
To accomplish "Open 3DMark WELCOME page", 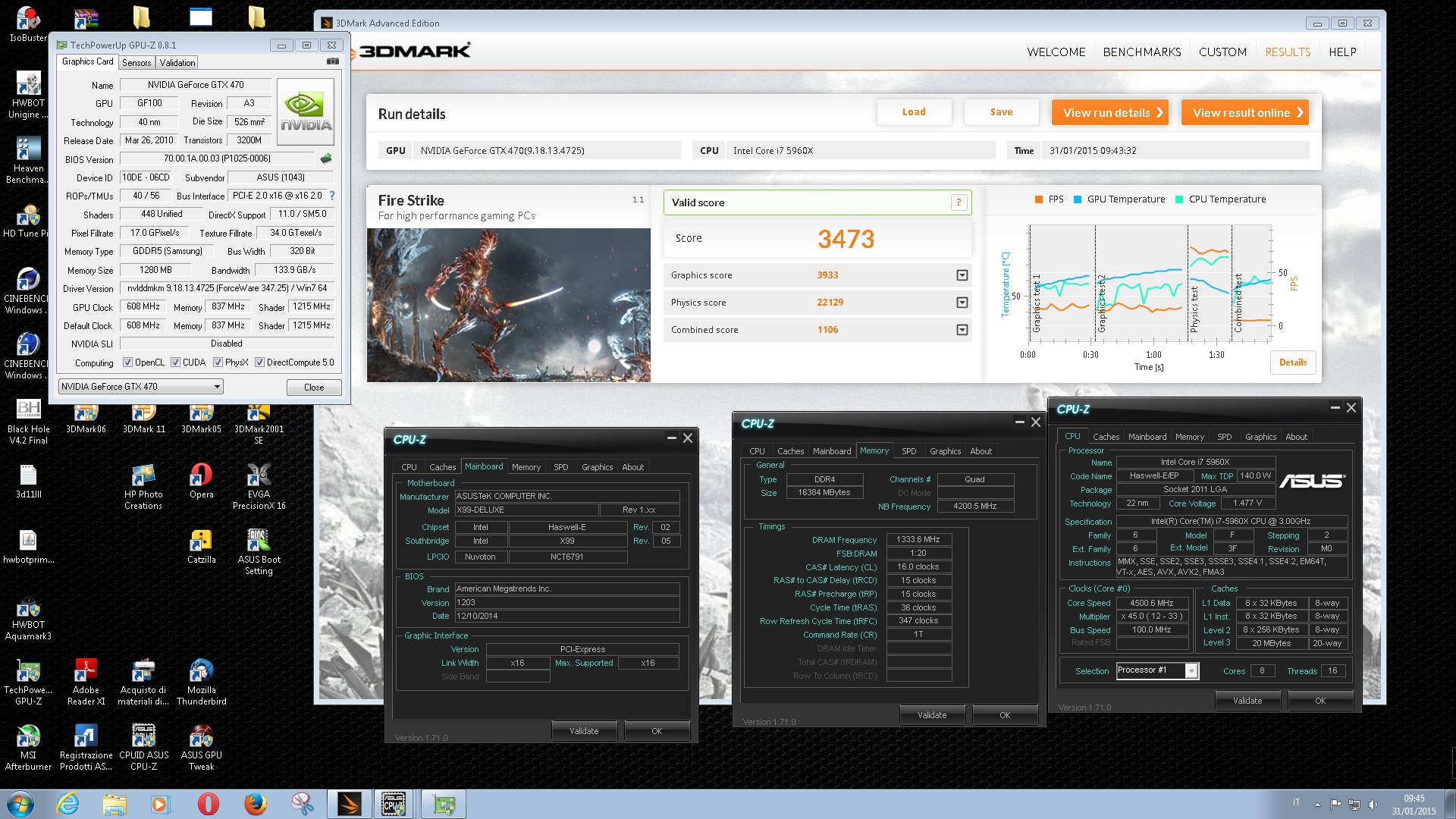I will click(1056, 52).
